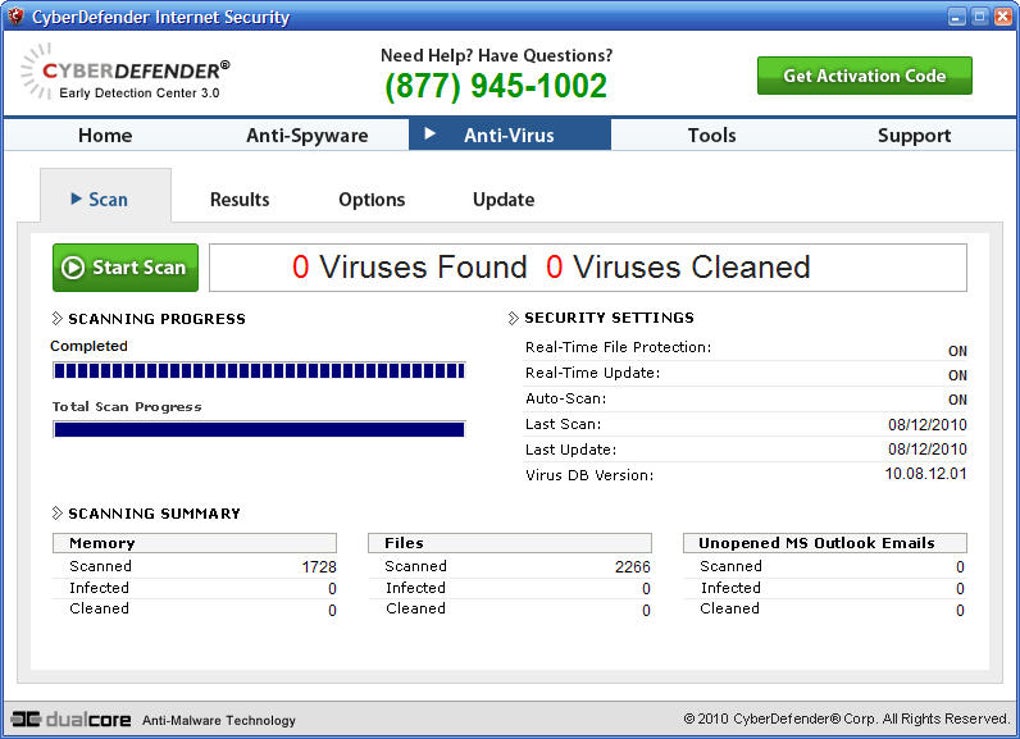
Task: Toggle Auto-Scan ON status
Action: (957, 400)
